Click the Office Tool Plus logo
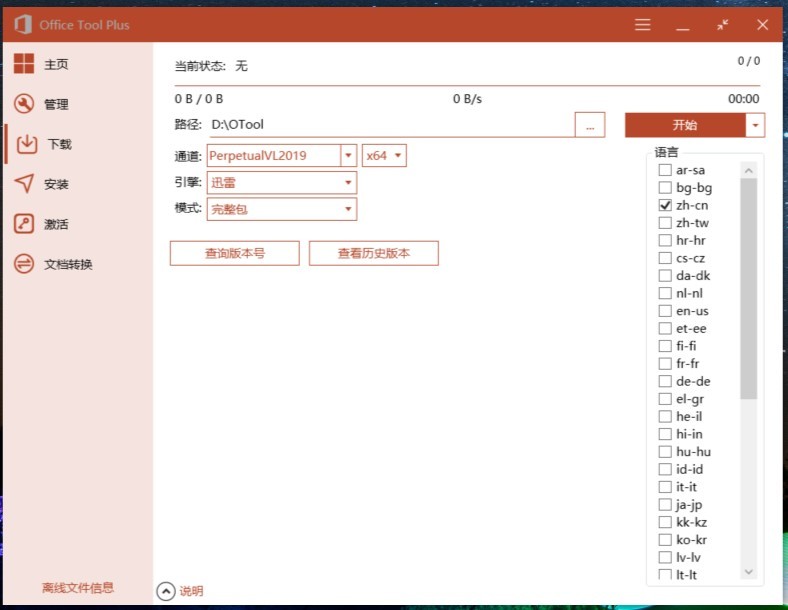This screenshot has width=788, height=610. (x=21, y=24)
